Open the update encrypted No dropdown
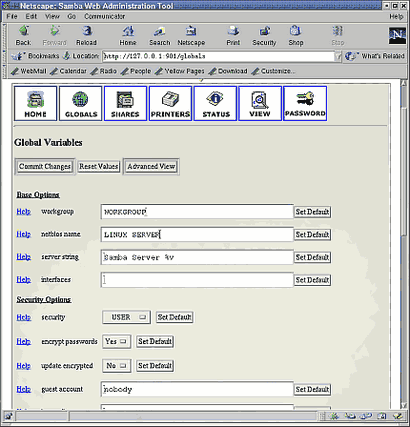The image size is (410, 427). [x=116, y=366]
